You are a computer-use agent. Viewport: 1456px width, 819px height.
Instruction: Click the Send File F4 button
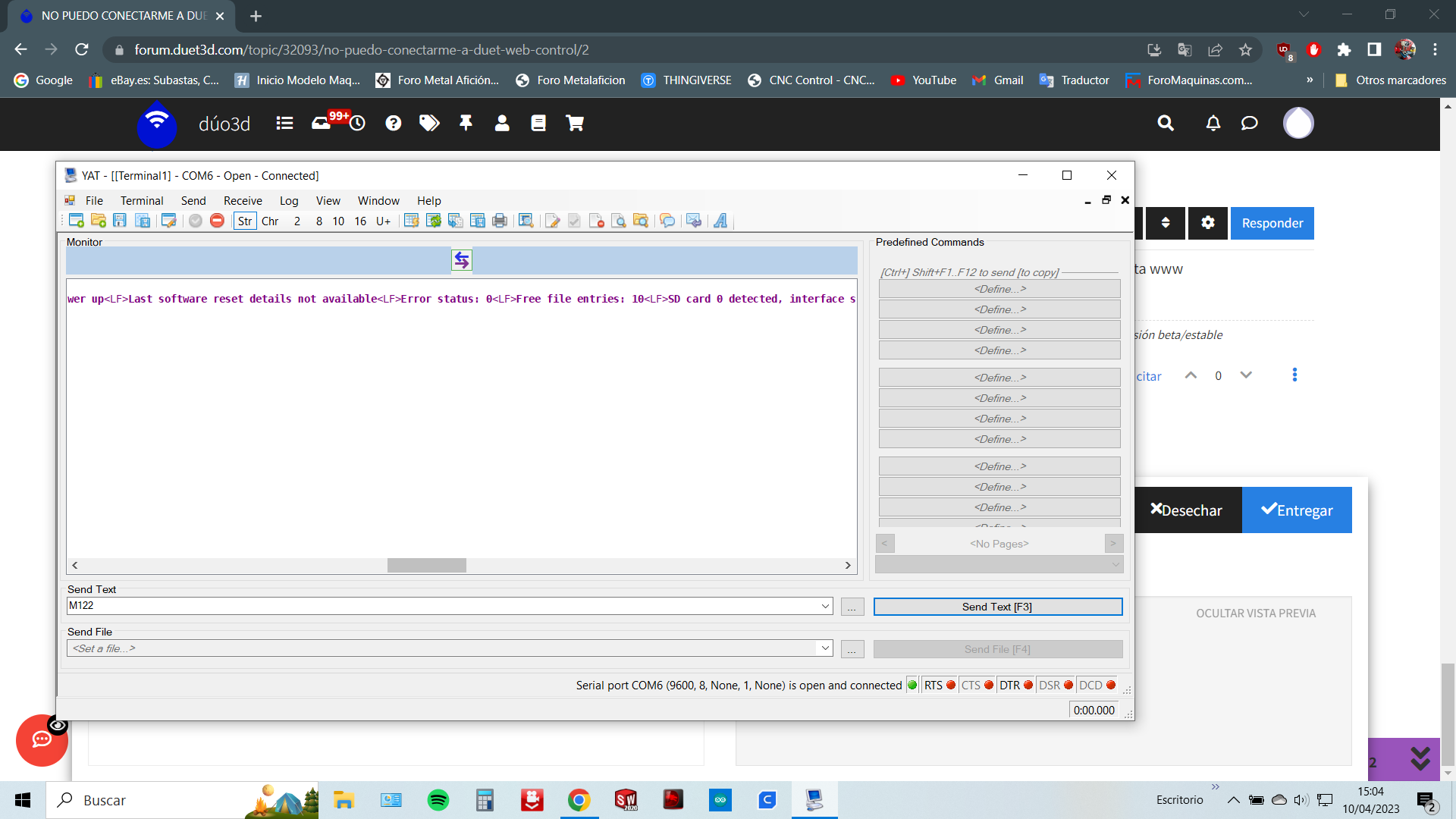click(998, 648)
